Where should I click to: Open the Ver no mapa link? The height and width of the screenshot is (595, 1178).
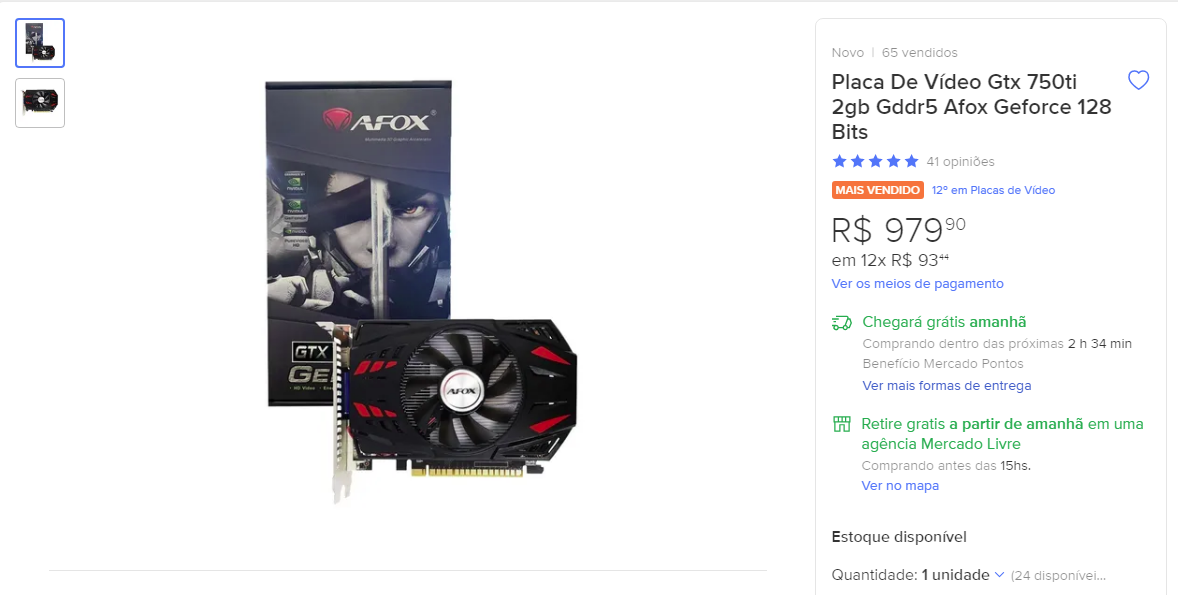[900, 485]
